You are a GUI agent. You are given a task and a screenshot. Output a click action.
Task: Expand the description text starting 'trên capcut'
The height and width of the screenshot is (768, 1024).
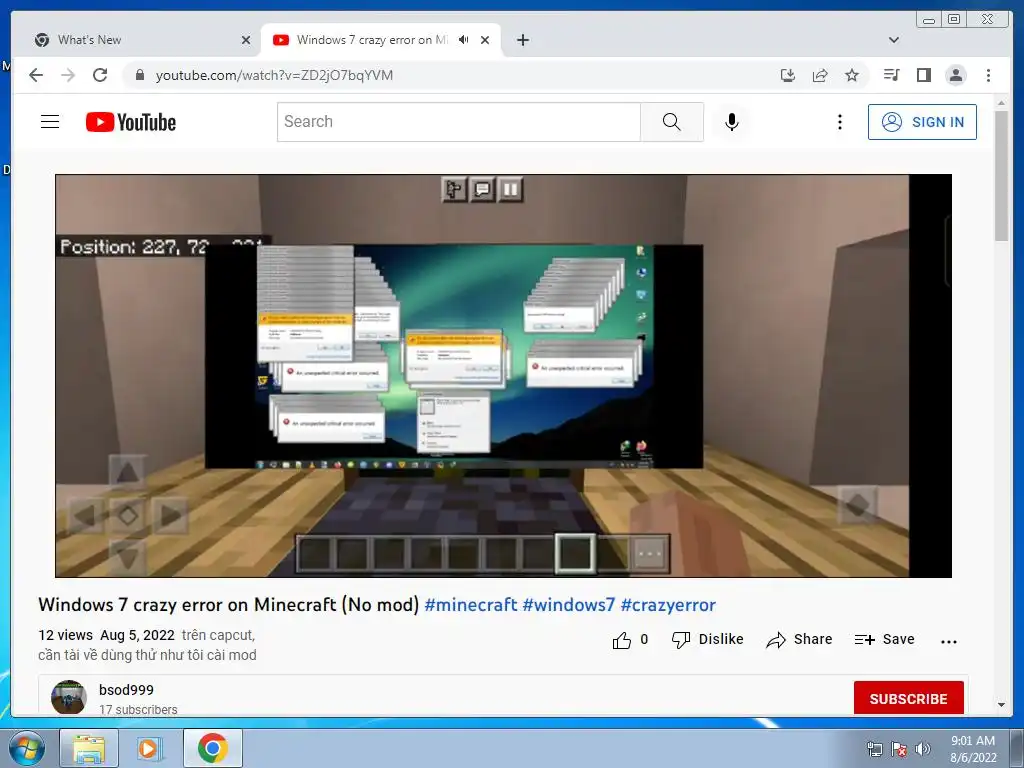147,645
